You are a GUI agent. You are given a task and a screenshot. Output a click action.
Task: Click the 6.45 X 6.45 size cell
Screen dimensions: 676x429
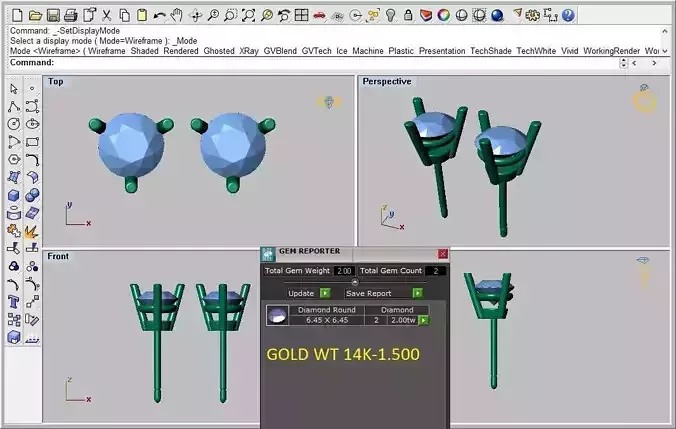tap(327, 320)
